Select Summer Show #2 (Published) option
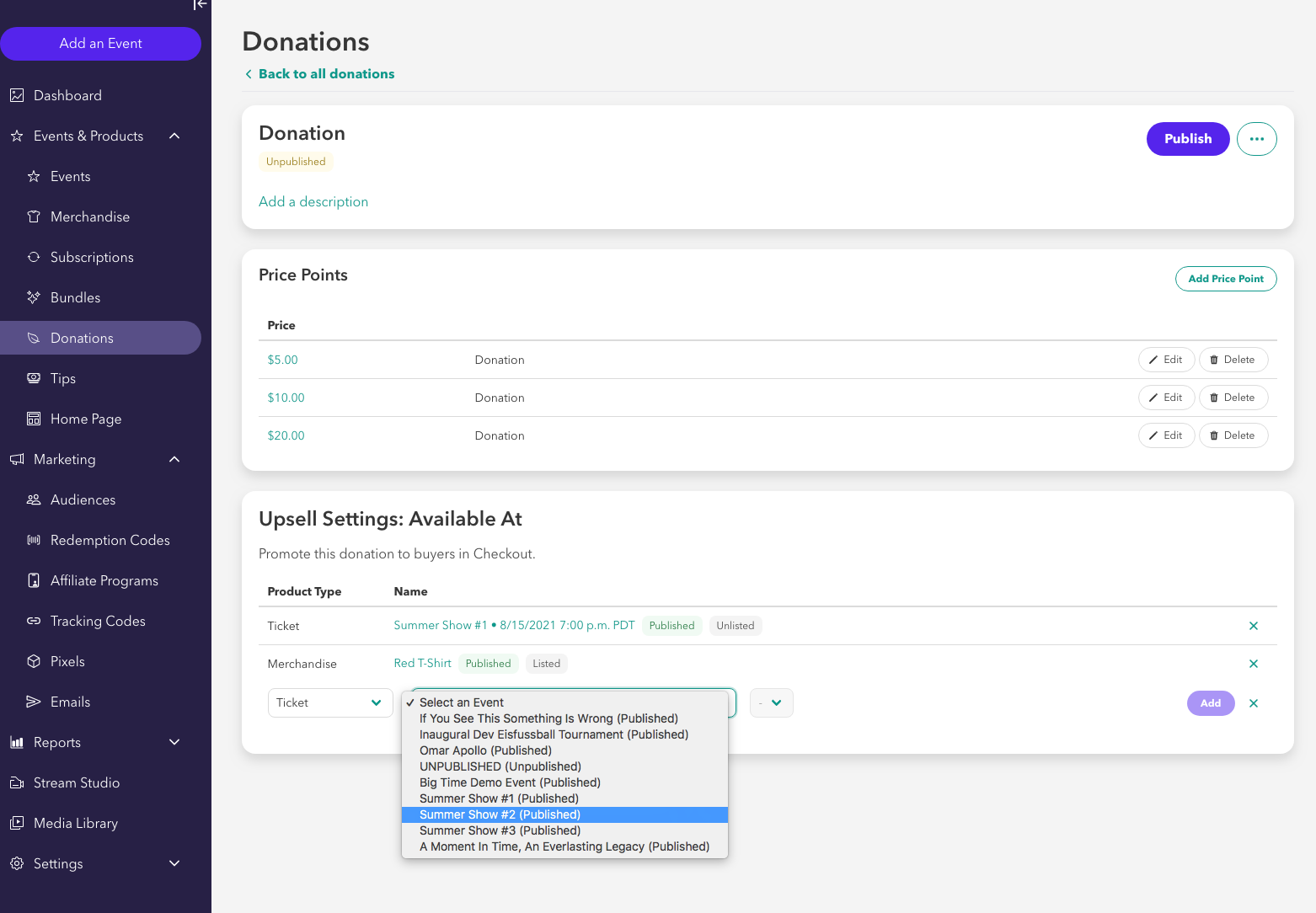 [500, 814]
